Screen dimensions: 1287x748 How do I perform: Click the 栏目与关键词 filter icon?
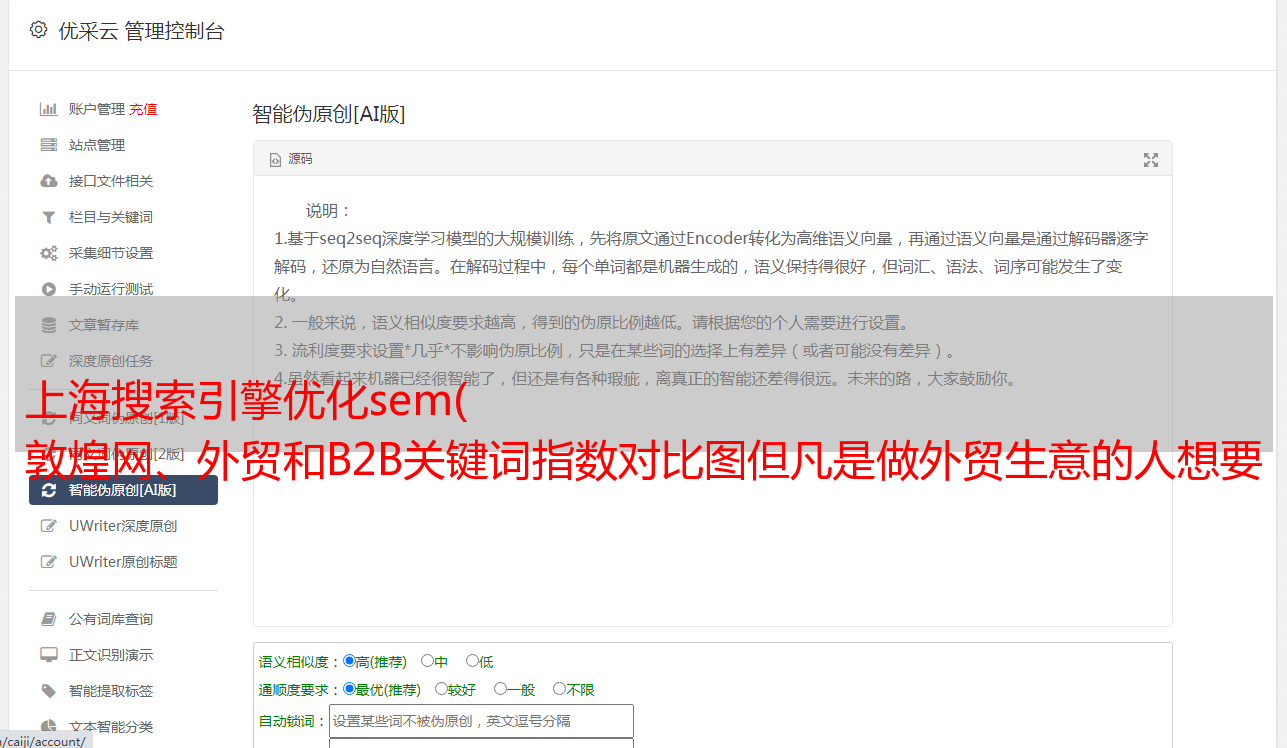(48, 217)
